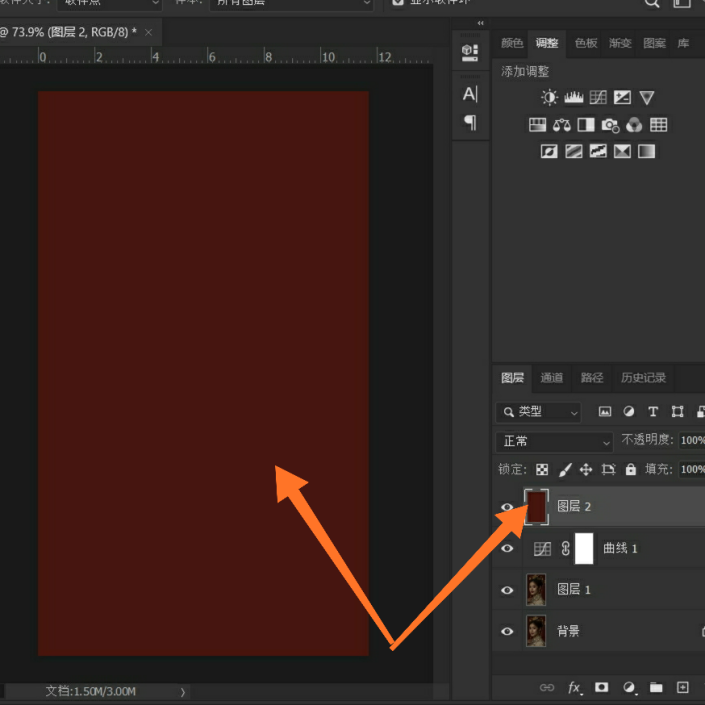The image size is (705, 705).
Task: Create new fill or adjustment layer icon
Action: point(629,687)
